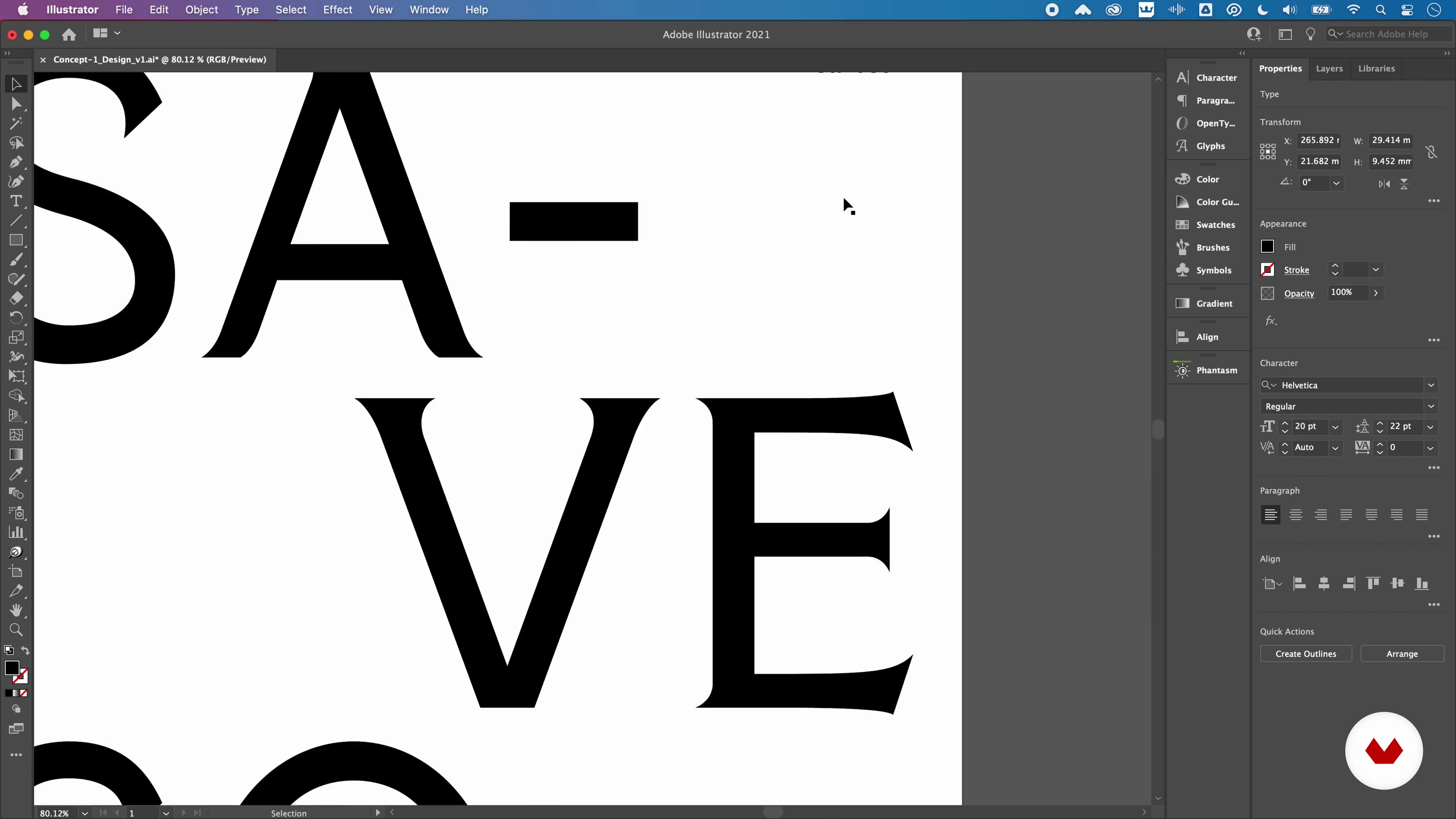Open the font size dropdown
The image size is (1456, 819).
(x=1335, y=427)
